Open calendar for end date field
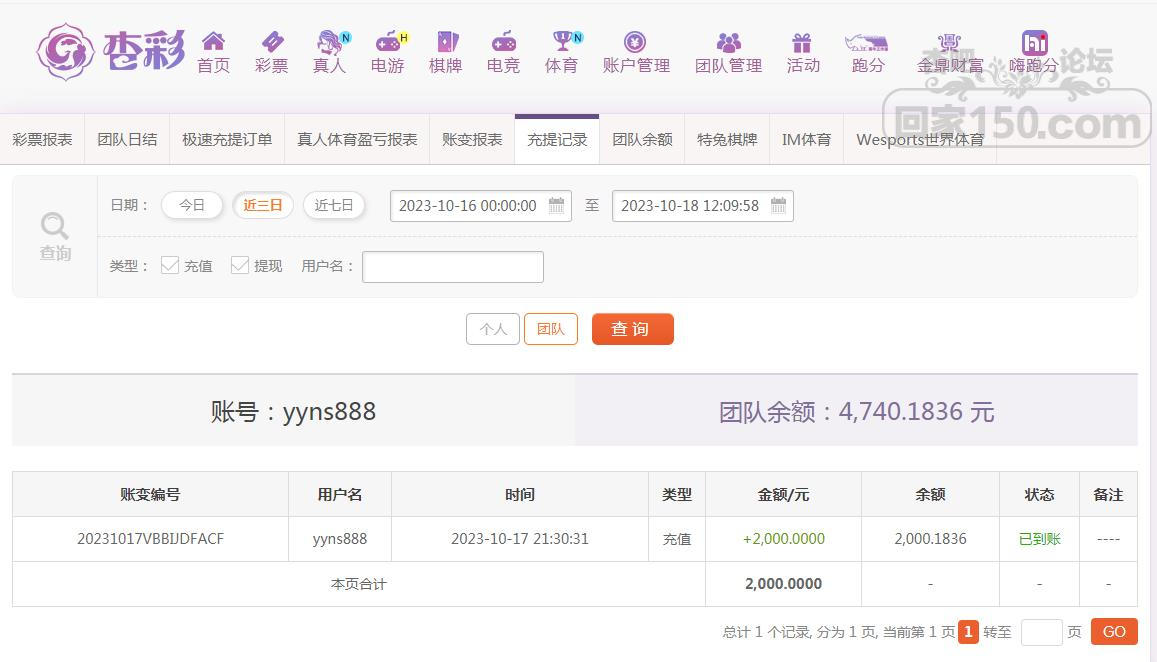Screen dimensions: 1157x662 tap(778, 206)
